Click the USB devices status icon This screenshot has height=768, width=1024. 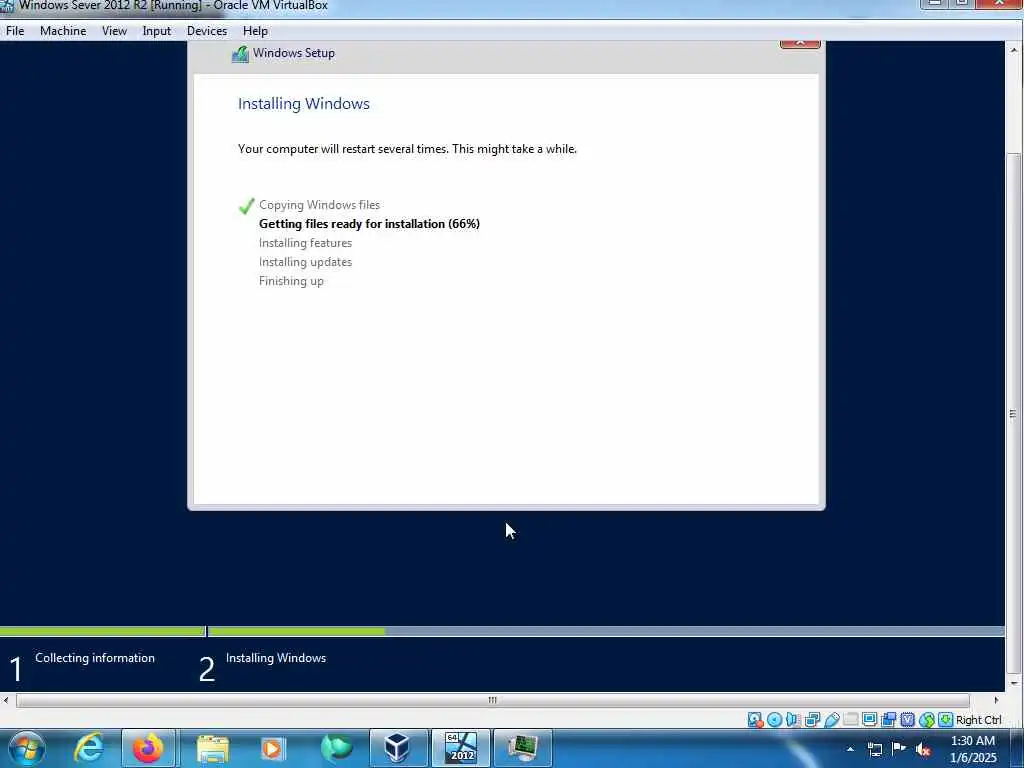pyautogui.click(x=831, y=720)
